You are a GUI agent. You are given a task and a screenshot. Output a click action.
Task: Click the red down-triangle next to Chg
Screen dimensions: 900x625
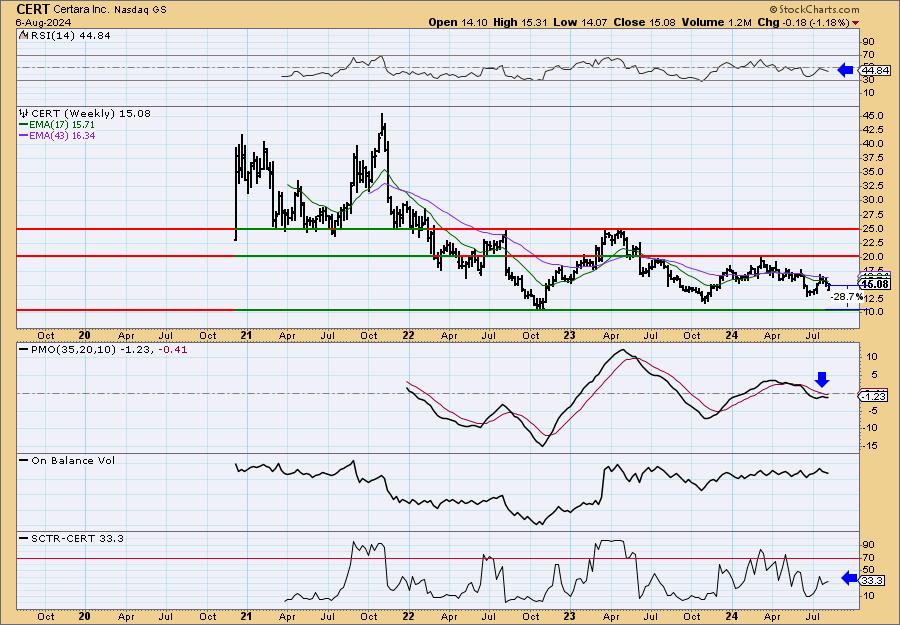tap(856, 23)
